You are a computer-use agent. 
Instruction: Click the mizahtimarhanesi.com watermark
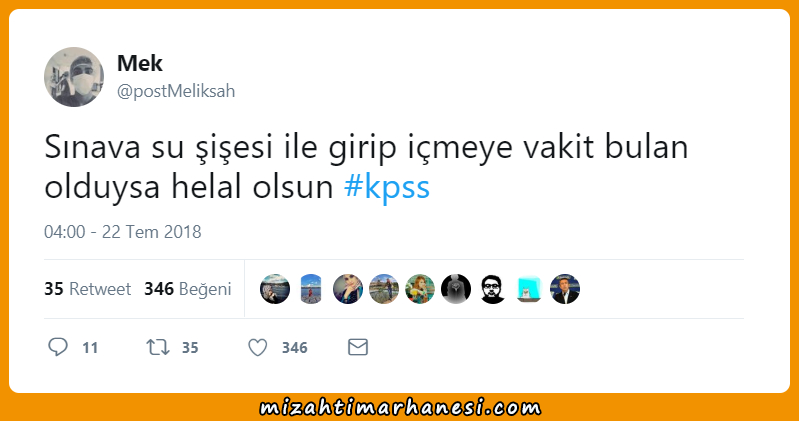pos(400,408)
